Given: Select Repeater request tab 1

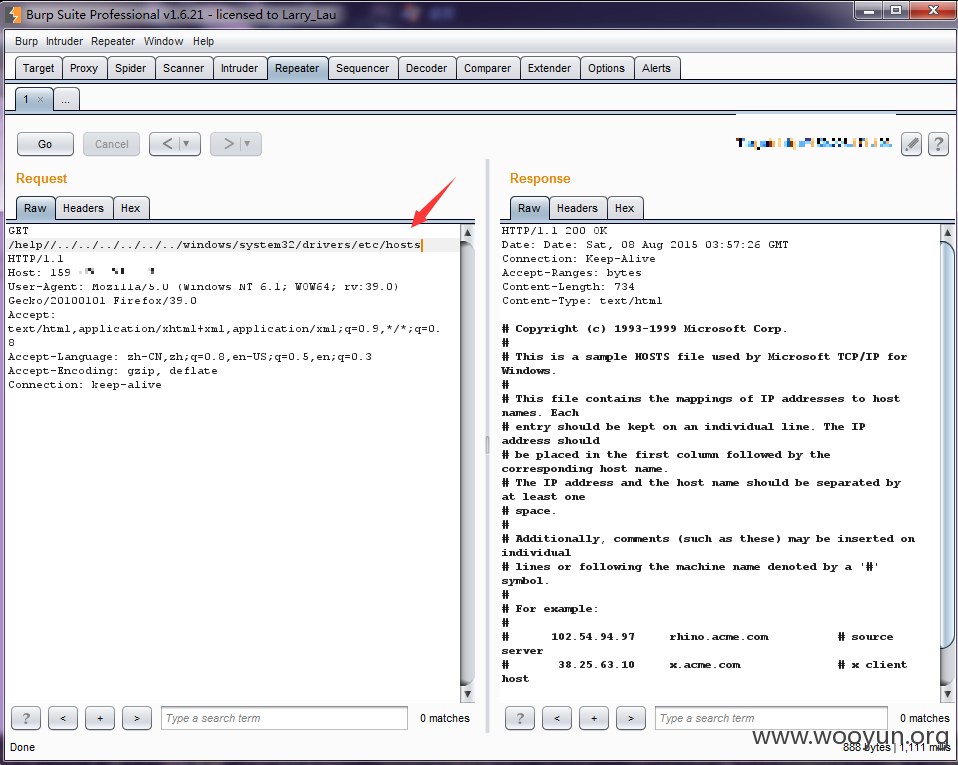Looking at the screenshot, I should 26,99.
